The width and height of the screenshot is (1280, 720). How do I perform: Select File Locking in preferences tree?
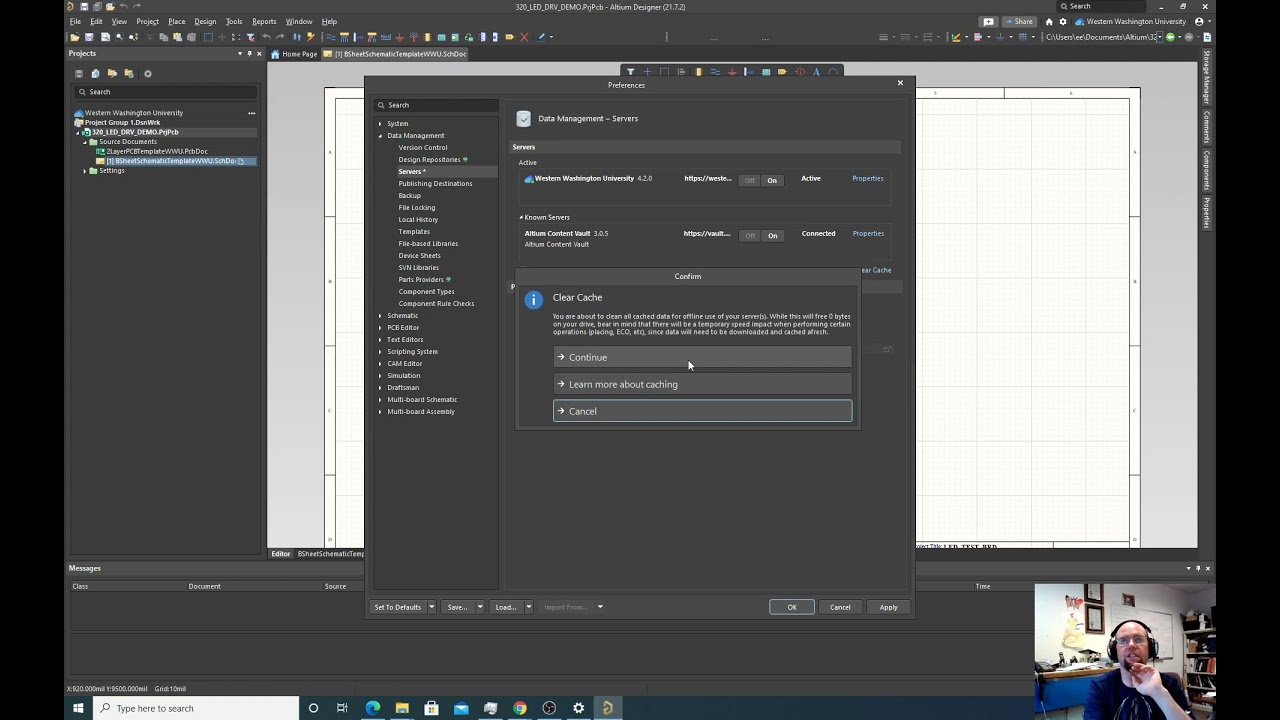point(416,208)
